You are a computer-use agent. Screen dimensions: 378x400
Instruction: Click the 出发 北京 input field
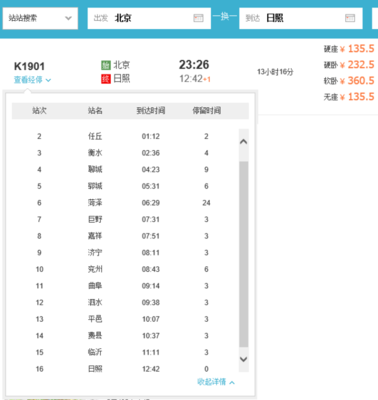[149, 18]
